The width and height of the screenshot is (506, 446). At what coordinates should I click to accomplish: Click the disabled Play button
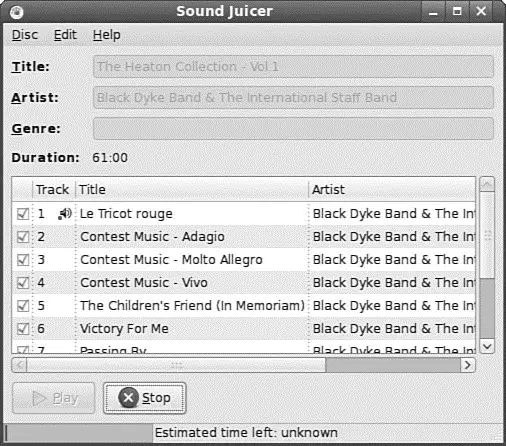(54, 398)
